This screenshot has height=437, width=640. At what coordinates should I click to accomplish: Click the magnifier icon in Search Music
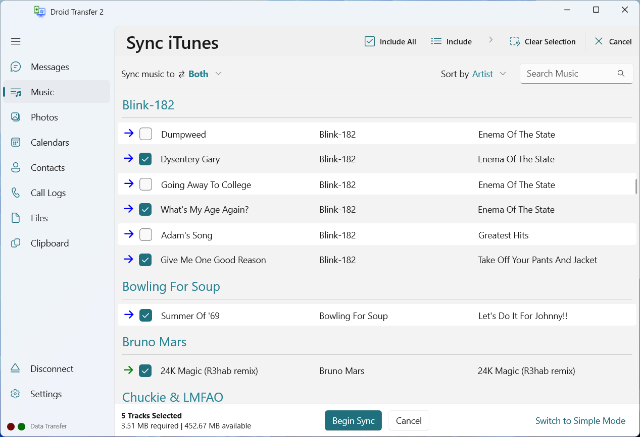[x=621, y=73]
